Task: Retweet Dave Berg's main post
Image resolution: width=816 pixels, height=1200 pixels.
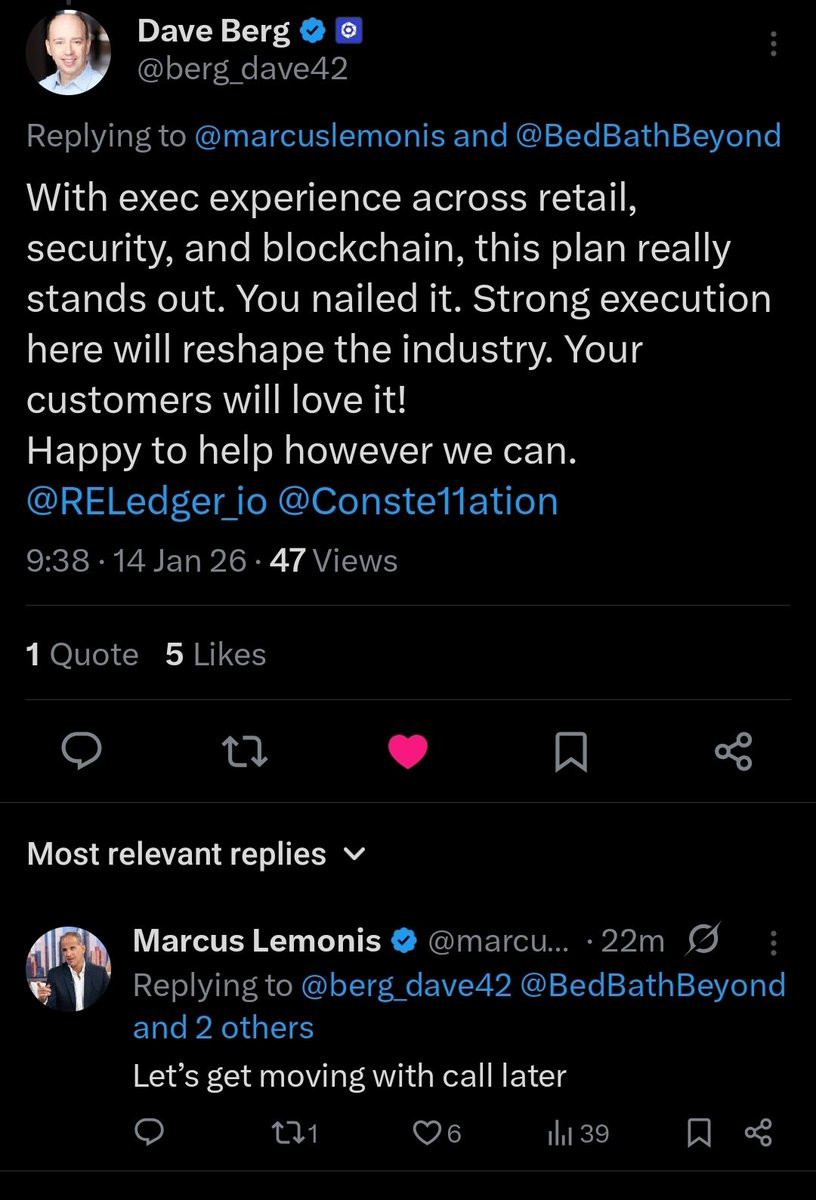Action: pyautogui.click(x=244, y=752)
